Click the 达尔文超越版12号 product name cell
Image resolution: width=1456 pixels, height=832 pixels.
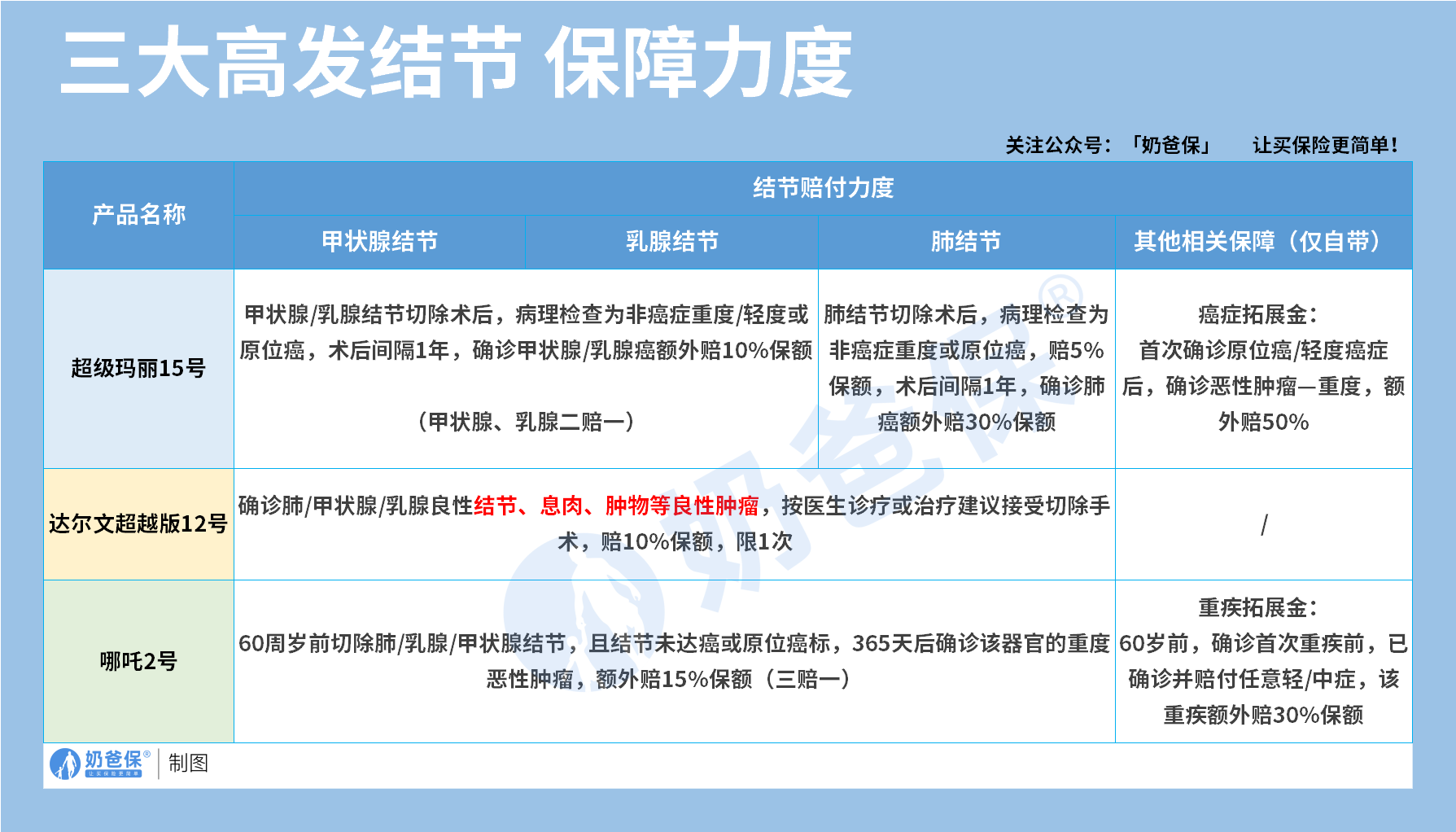(x=138, y=523)
